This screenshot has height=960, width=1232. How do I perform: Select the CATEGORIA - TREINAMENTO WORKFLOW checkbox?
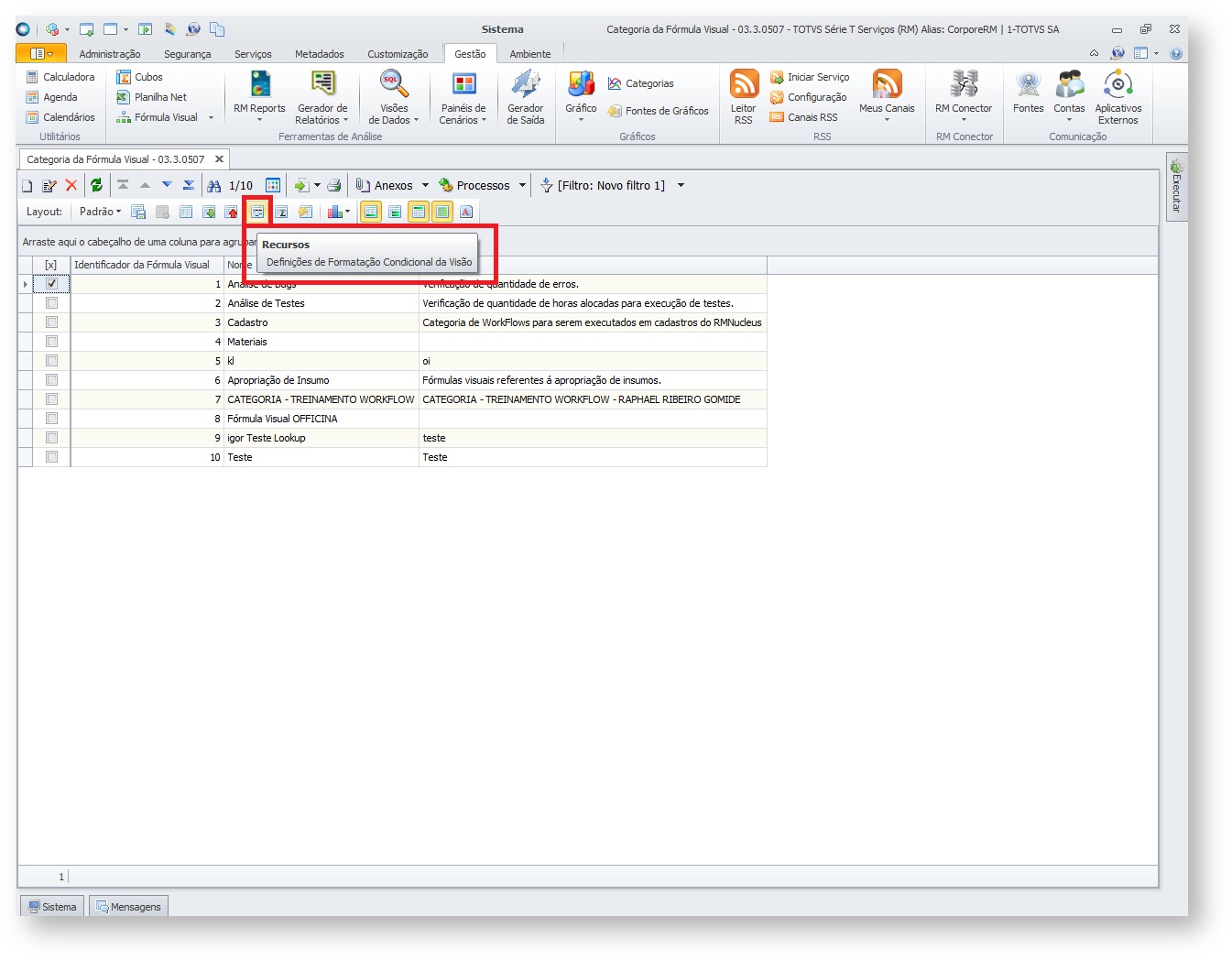pos(51,399)
